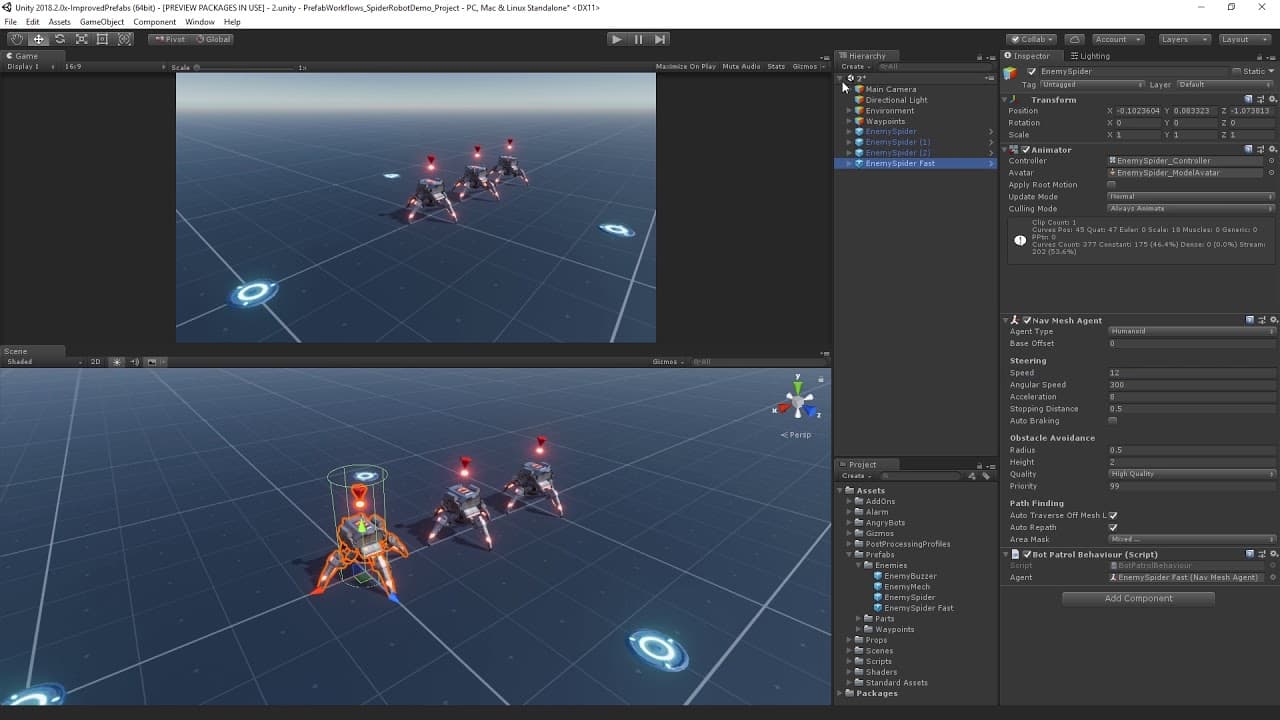
Task: Click the Collab button
Action: click(x=1031, y=39)
